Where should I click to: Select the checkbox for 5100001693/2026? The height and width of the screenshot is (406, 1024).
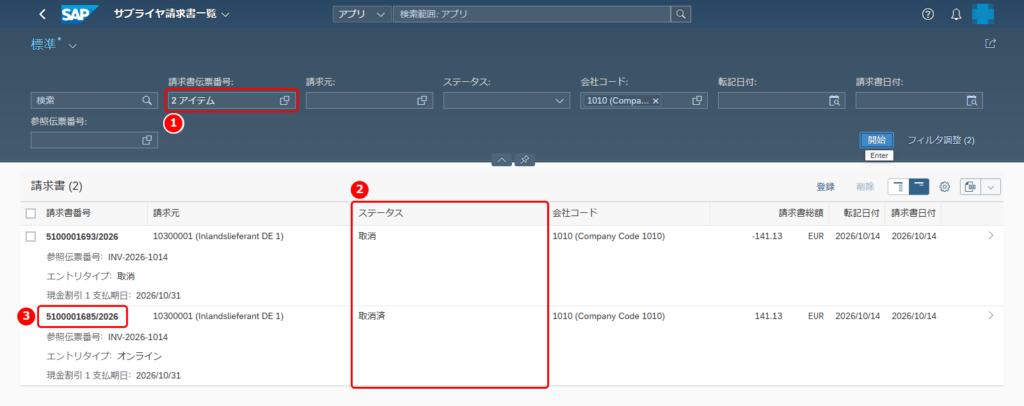click(31, 236)
